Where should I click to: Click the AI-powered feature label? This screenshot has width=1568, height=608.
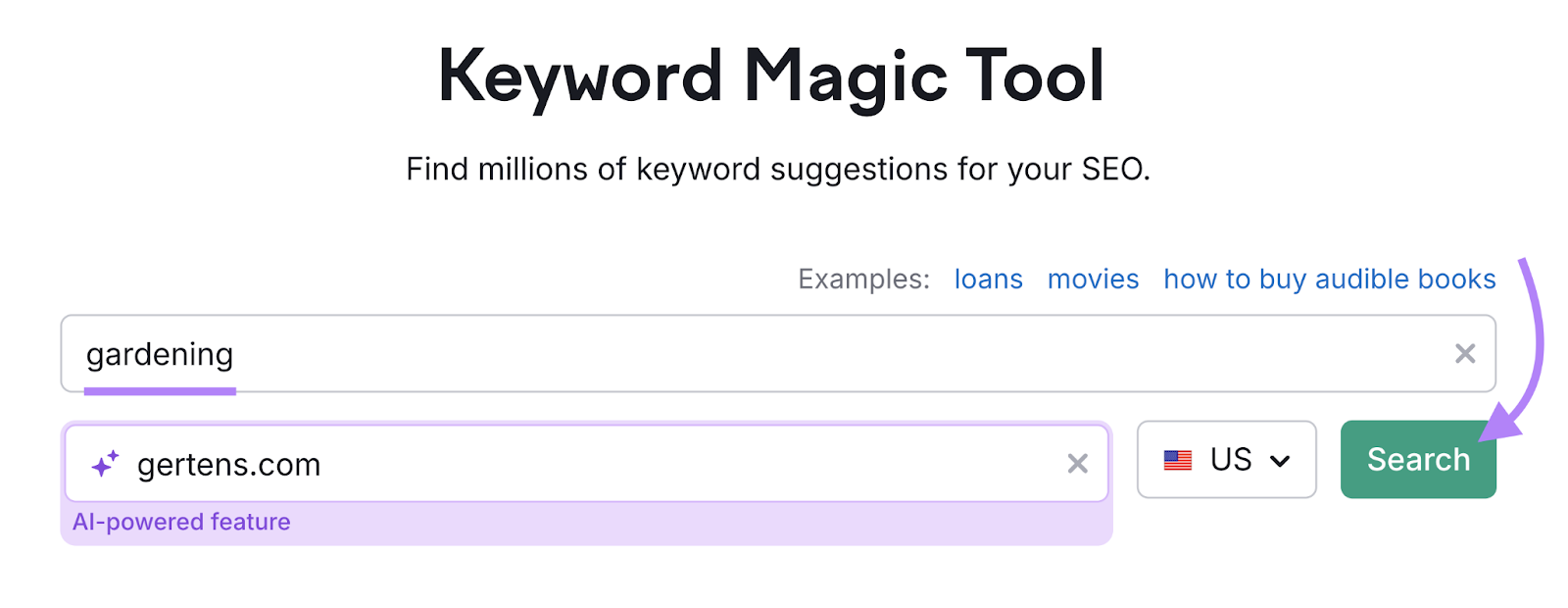point(182,521)
